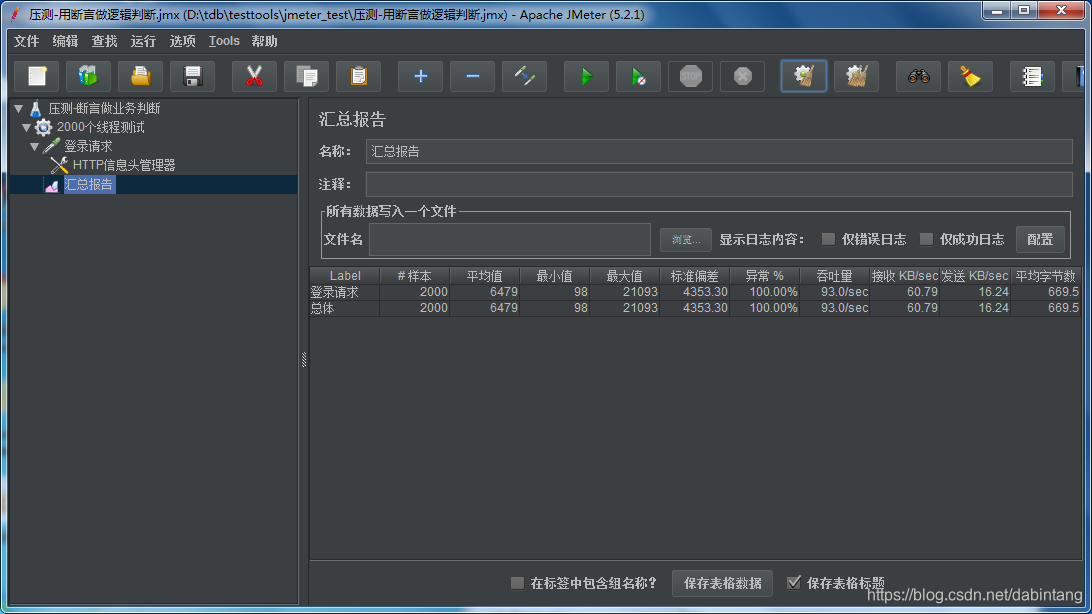
Task: Click the 文件名 input field
Action: tap(510, 239)
